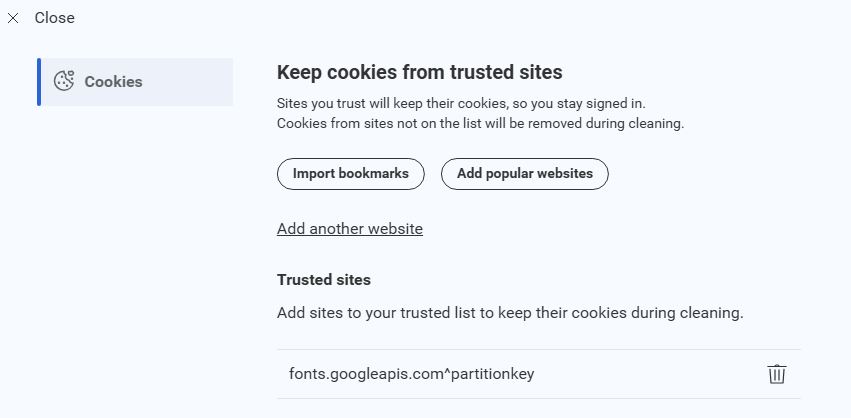Click the 'Cookies from sites not on the list' text
851x418 pixels.
pos(479,124)
